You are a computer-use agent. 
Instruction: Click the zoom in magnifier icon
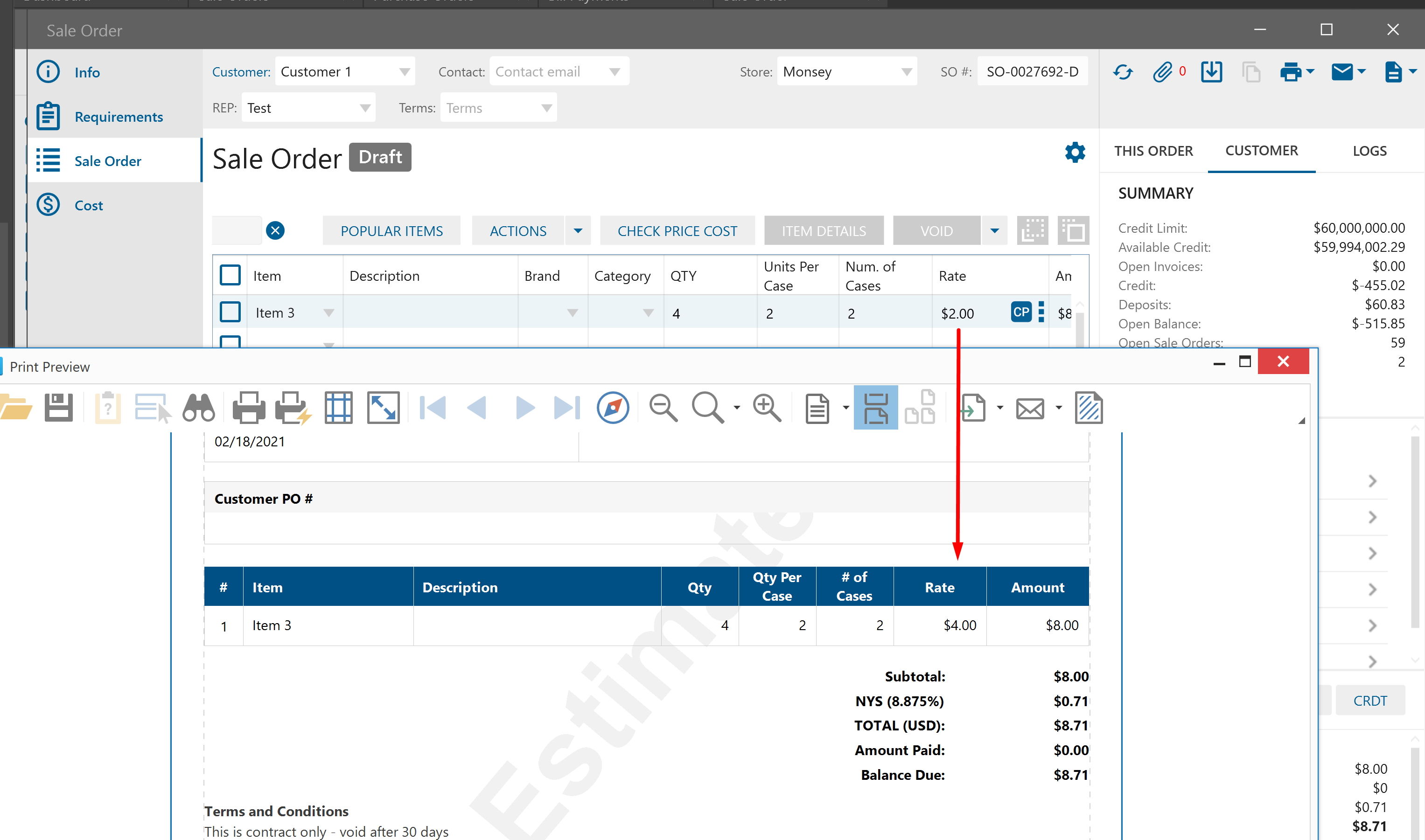pos(767,408)
